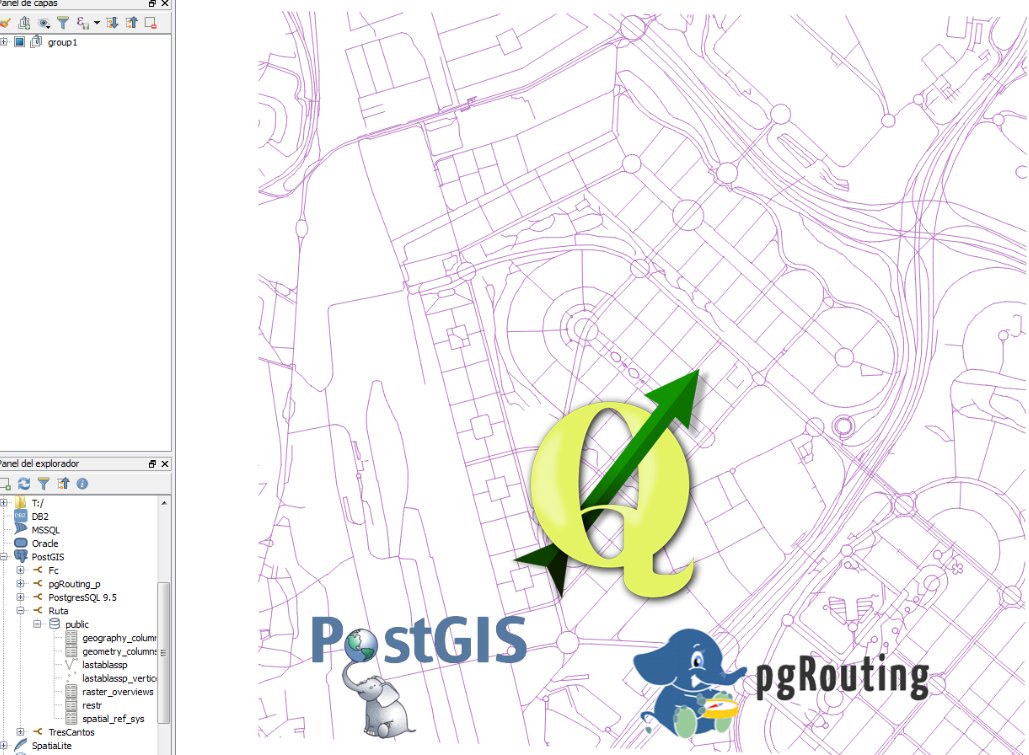Click explorer scrollbar up arrow

(x=164, y=503)
